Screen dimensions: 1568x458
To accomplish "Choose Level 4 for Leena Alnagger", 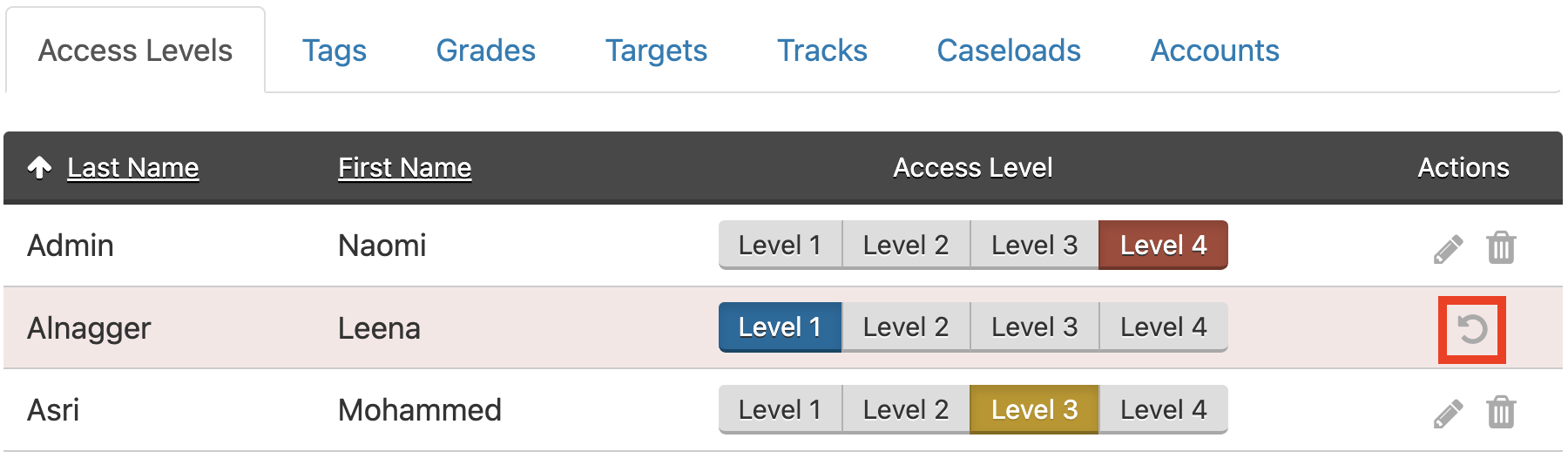I will pyautogui.click(x=1163, y=327).
